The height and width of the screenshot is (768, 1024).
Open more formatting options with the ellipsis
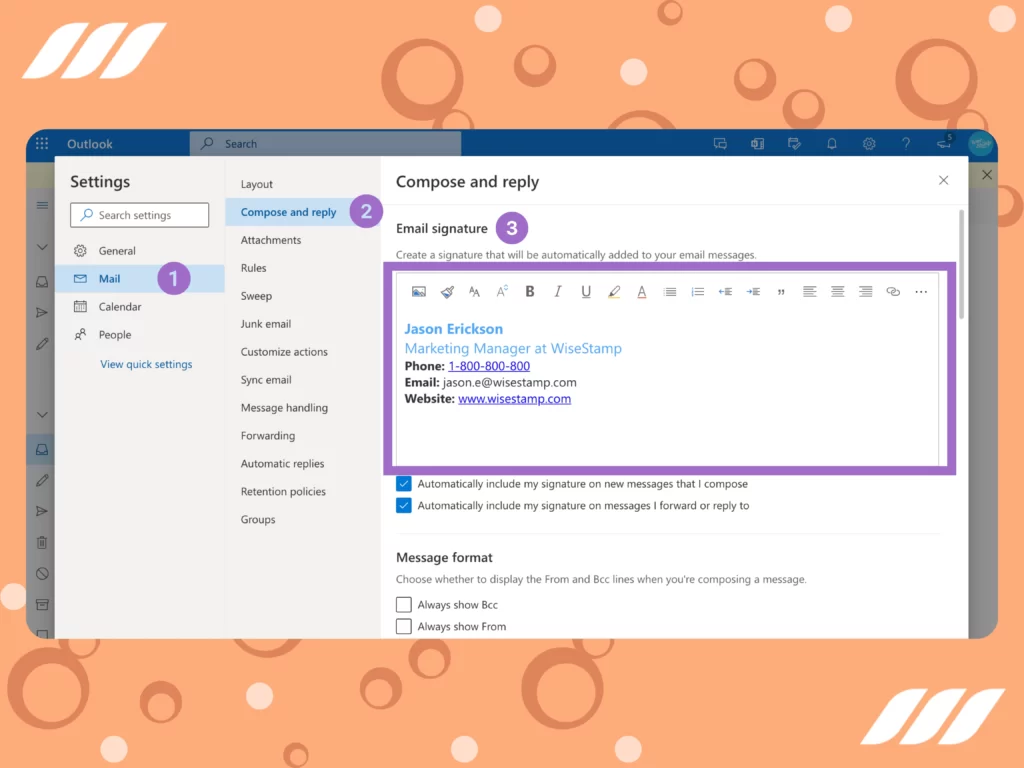pyautogui.click(x=921, y=291)
